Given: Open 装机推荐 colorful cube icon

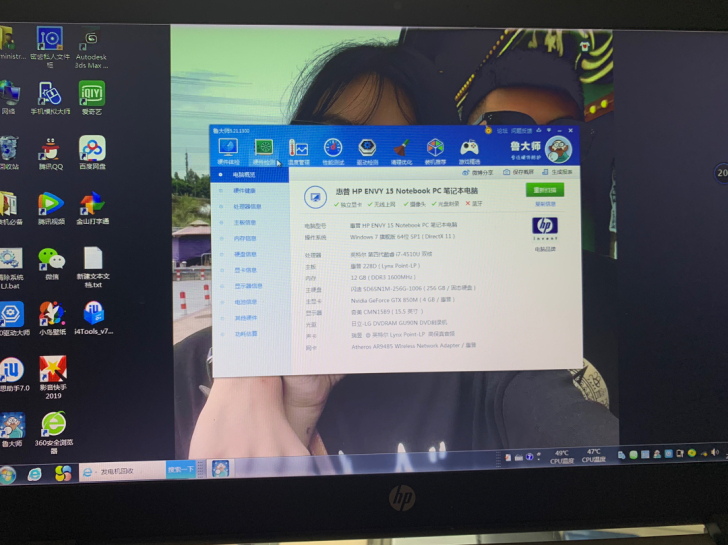Looking at the screenshot, I should (x=435, y=152).
